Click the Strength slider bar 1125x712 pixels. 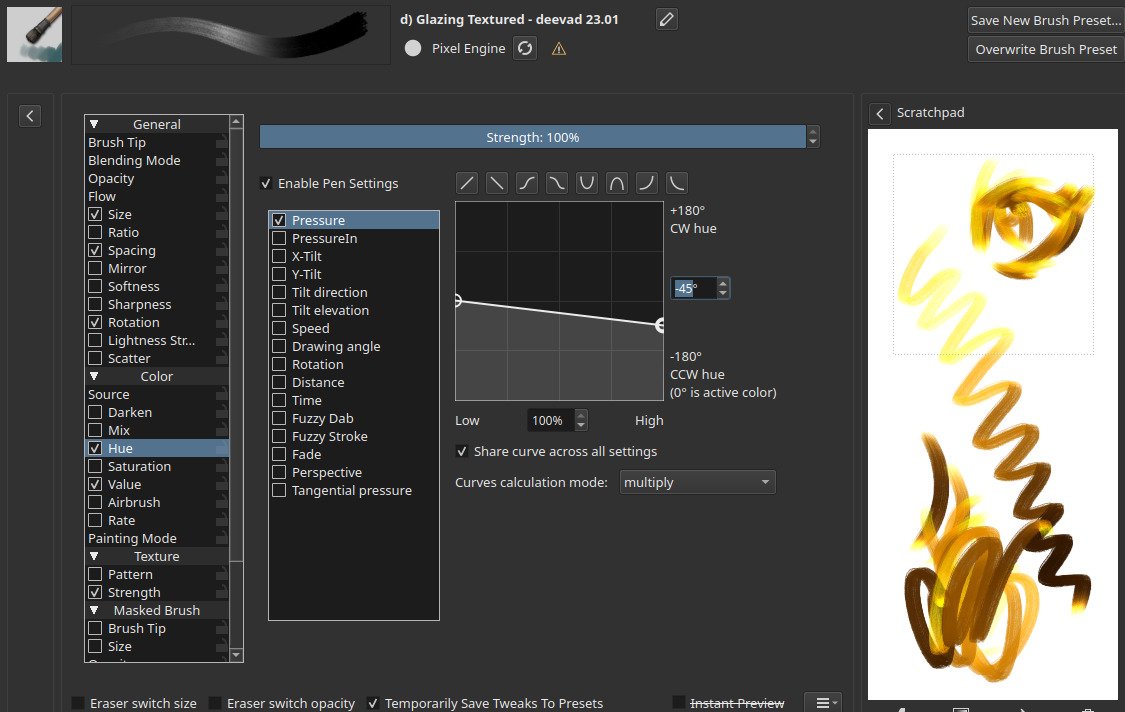click(x=532, y=137)
